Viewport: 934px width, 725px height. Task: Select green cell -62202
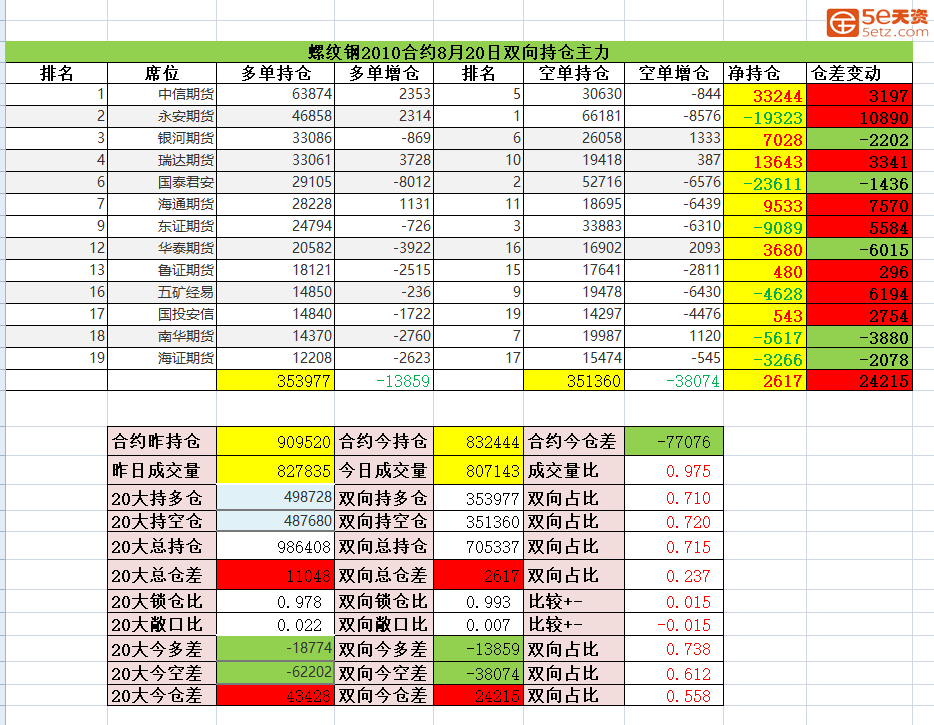(x=275, y=673)
